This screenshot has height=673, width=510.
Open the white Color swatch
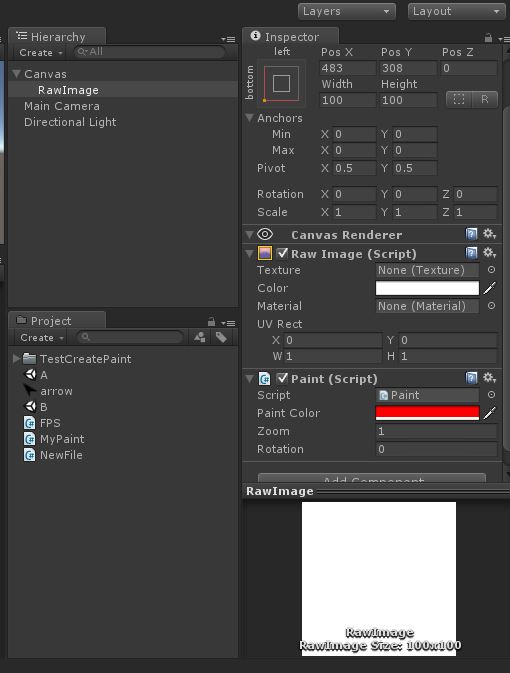pos(427,288)
